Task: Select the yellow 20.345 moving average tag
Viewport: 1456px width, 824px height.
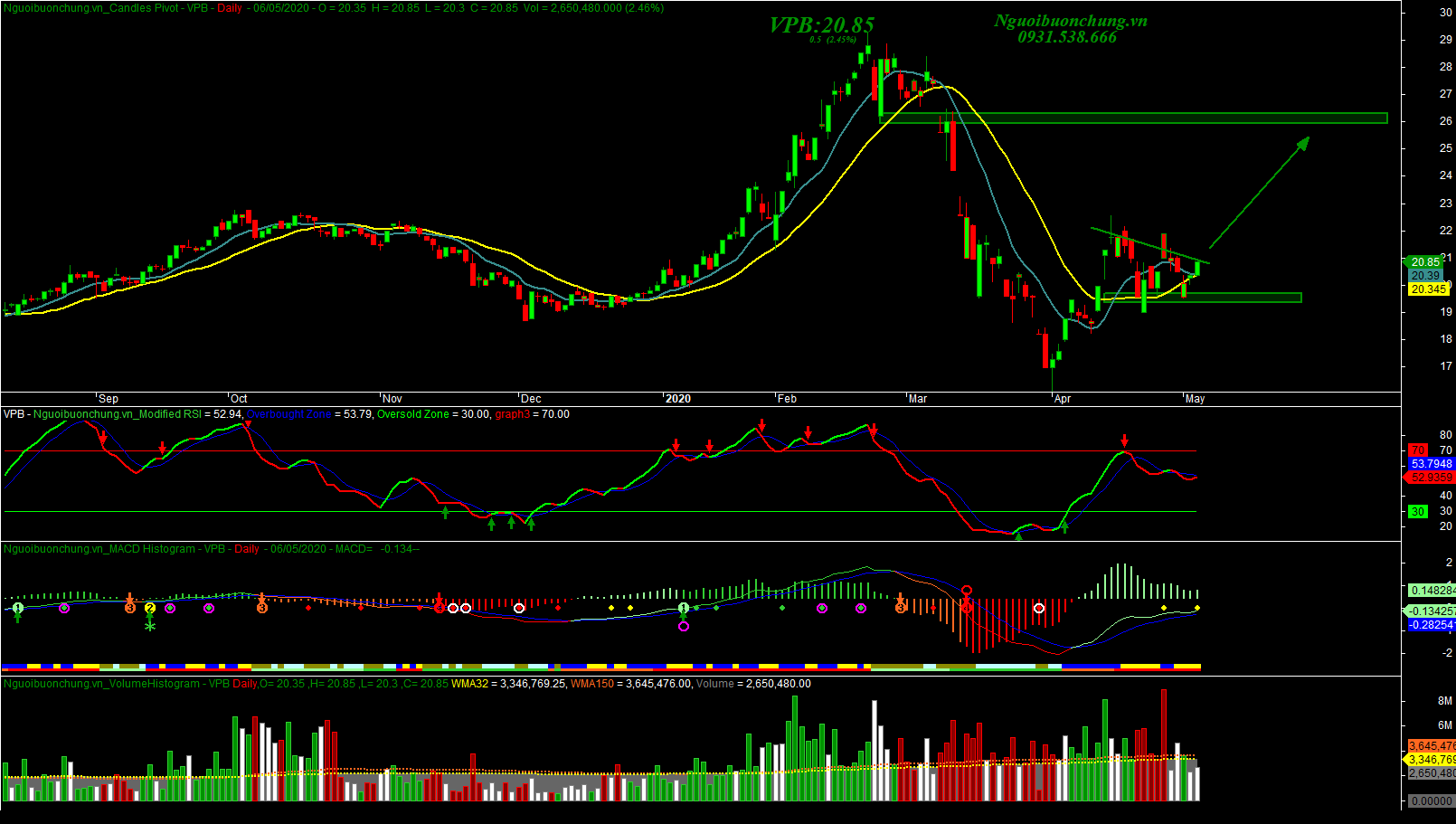Action: 1429,289
